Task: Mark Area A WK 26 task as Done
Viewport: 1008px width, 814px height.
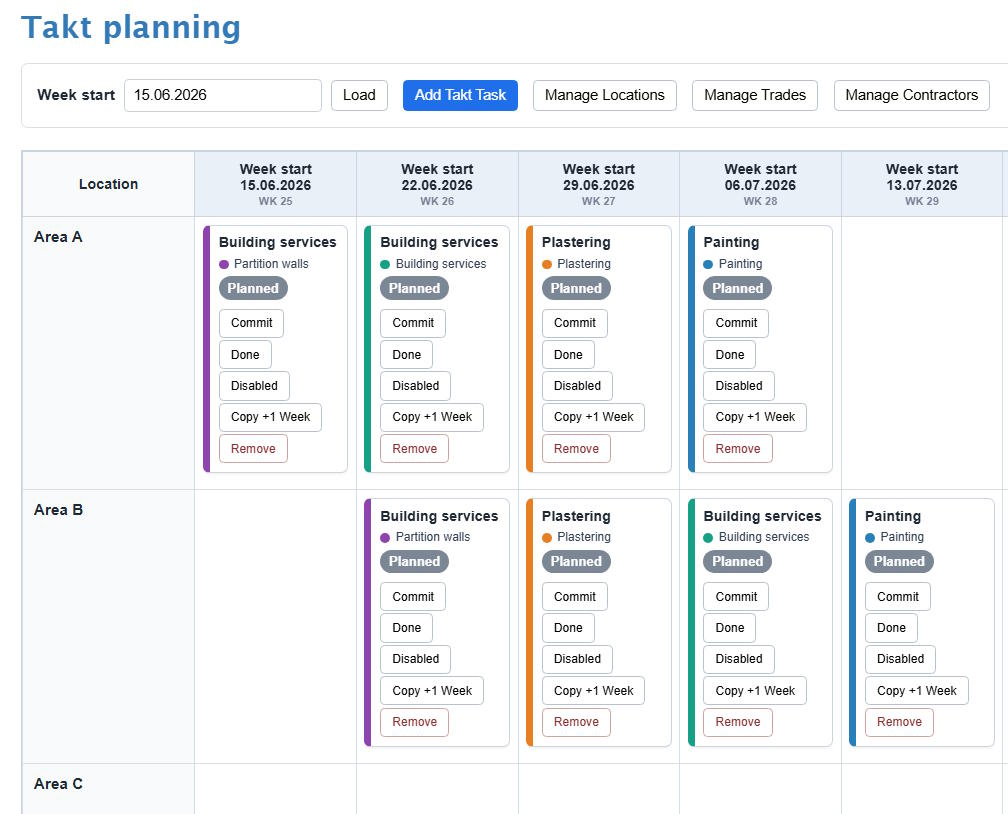Action: (406, 354)
